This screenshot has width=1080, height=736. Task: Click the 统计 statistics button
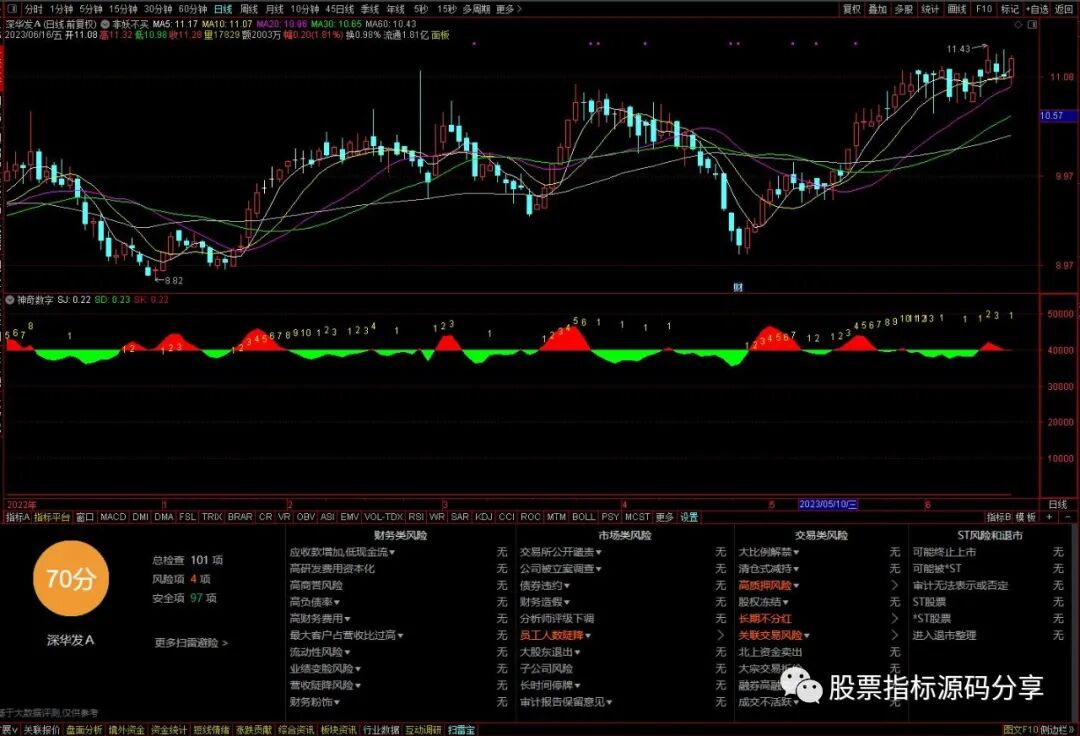click(930, 9)
